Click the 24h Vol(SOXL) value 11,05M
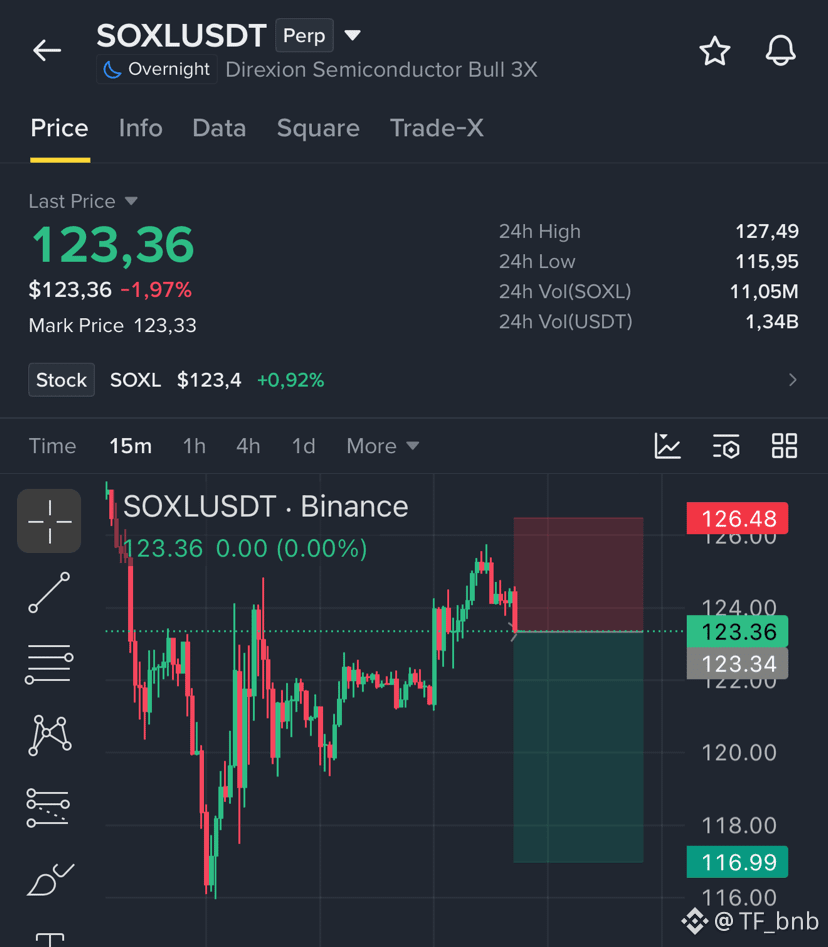 point(764,292)
